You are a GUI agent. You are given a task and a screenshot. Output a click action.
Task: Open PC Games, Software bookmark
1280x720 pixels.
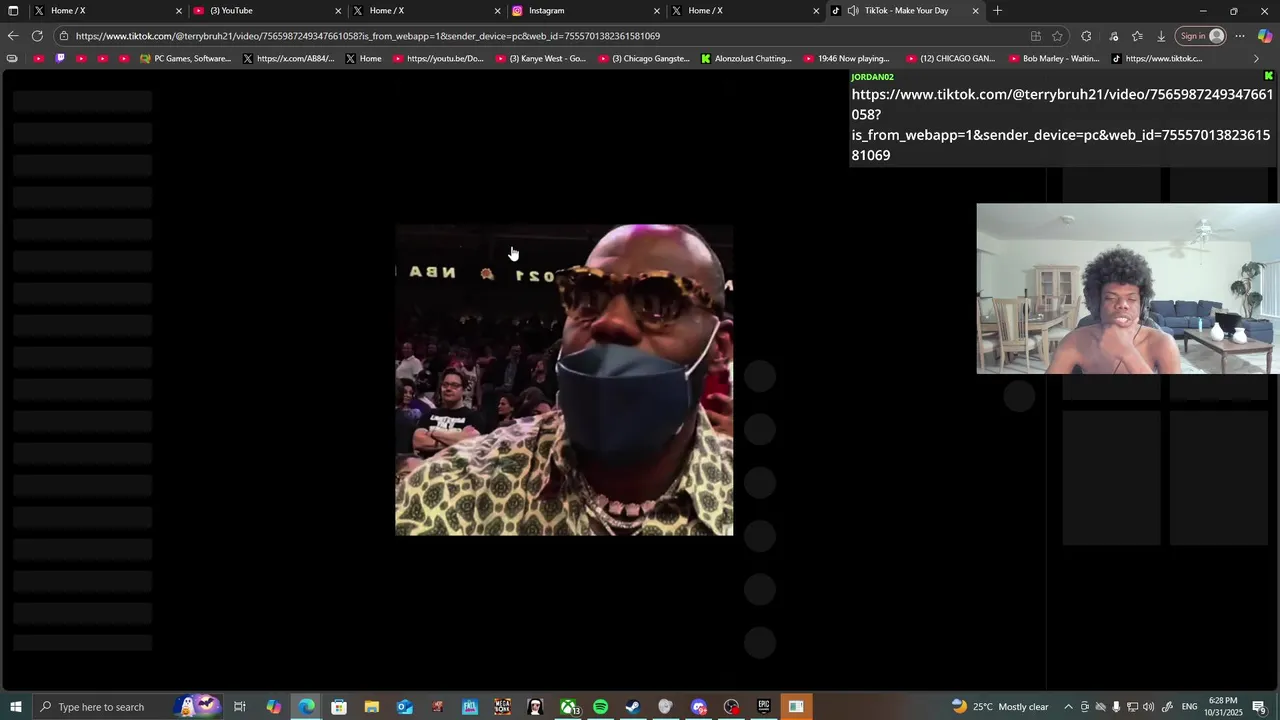[185, 58]
